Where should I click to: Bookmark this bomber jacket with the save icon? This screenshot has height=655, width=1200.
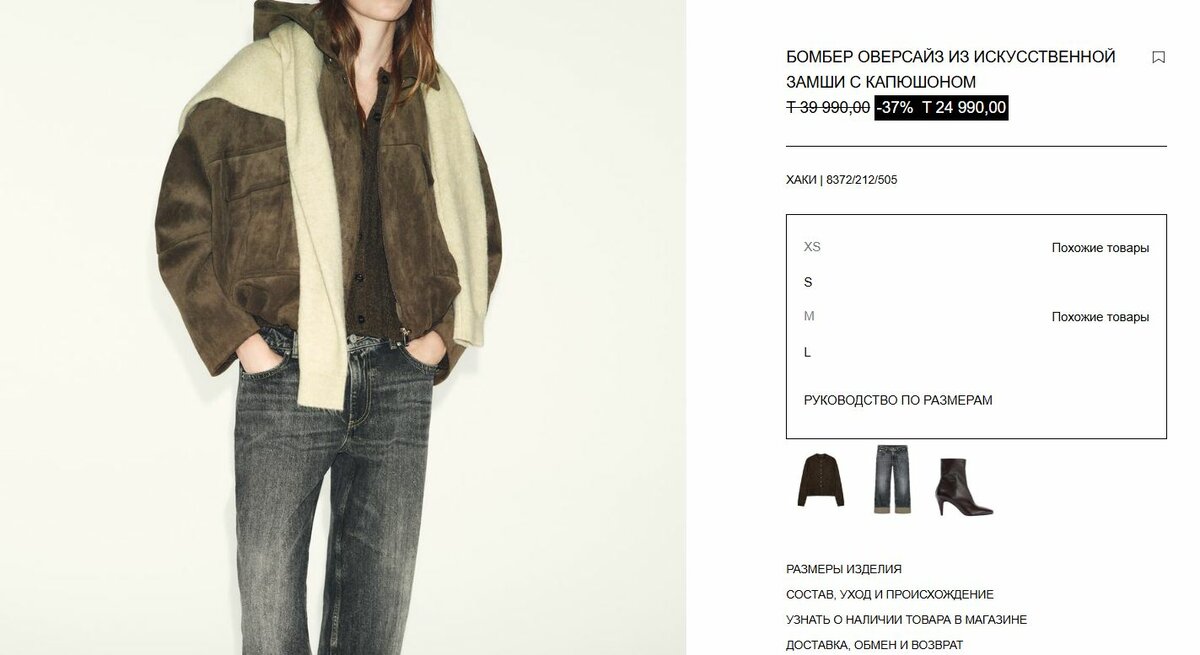1158,57
